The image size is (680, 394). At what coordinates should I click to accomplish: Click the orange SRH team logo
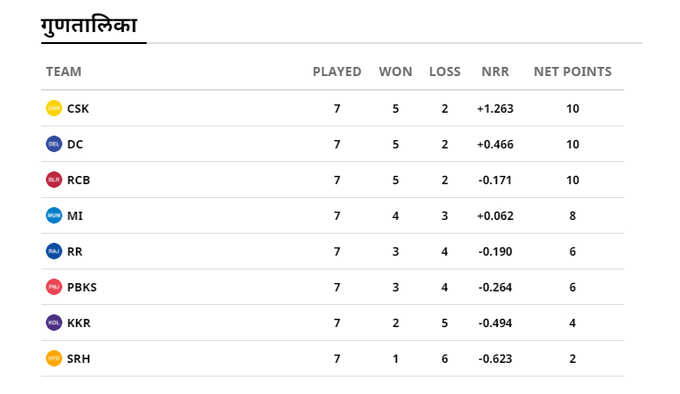tap(54, 358)
